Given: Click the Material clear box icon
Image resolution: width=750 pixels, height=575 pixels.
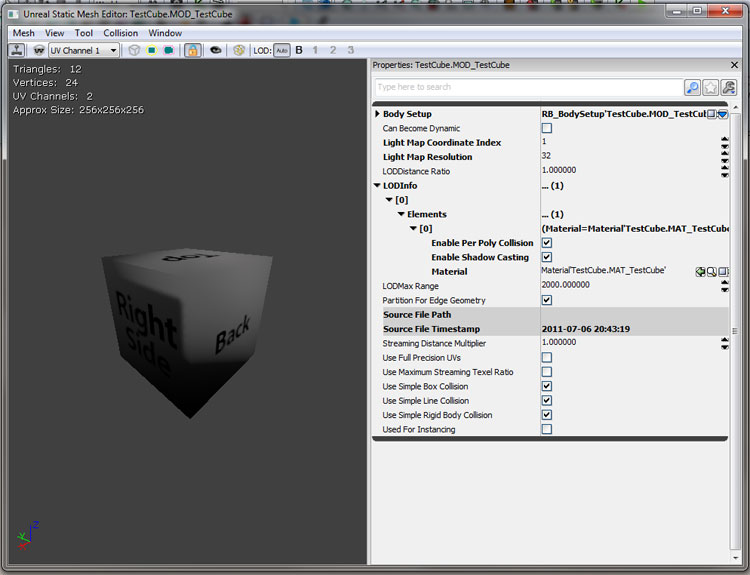Looking at the screenshot, I should (723, 272).
